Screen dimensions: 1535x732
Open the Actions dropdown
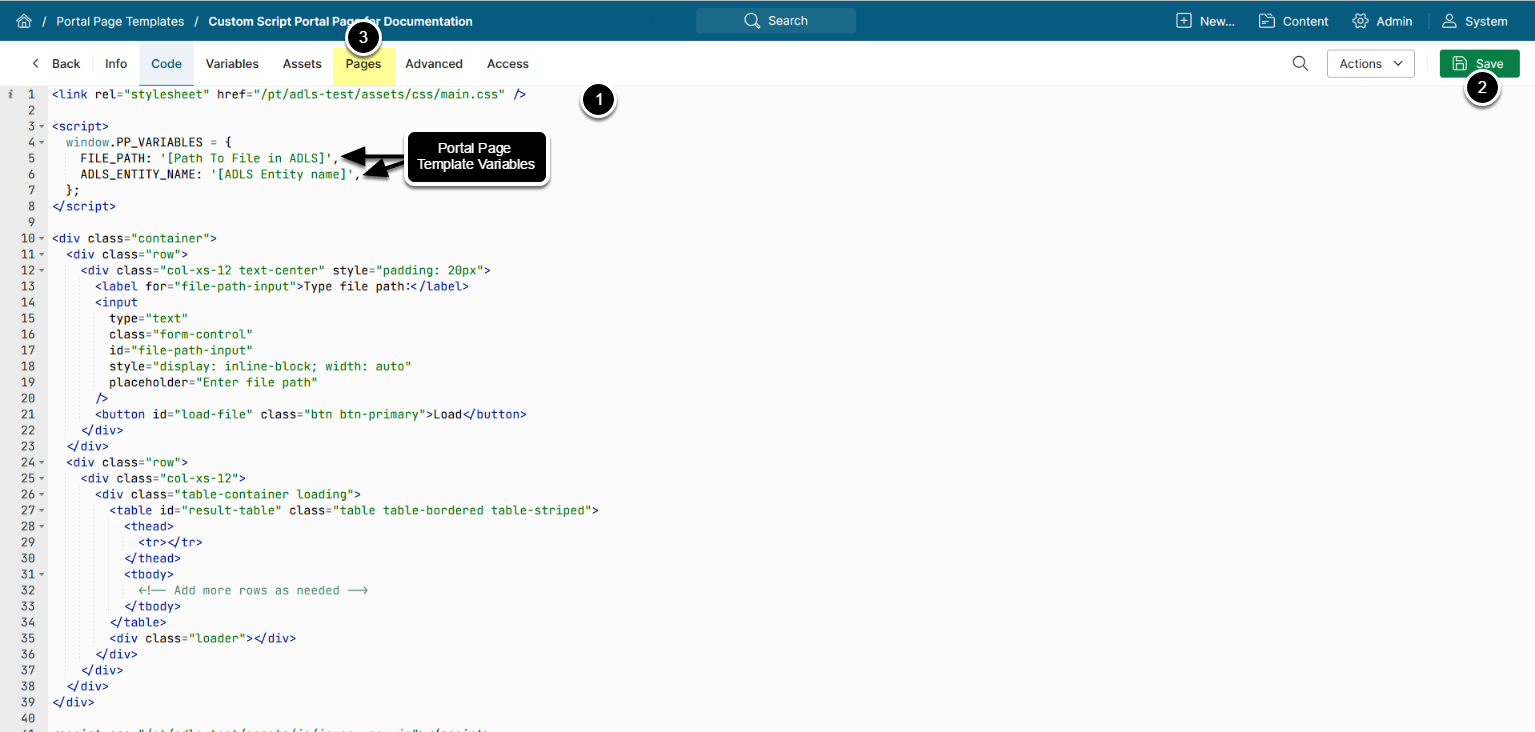[x=1370, y=63]
